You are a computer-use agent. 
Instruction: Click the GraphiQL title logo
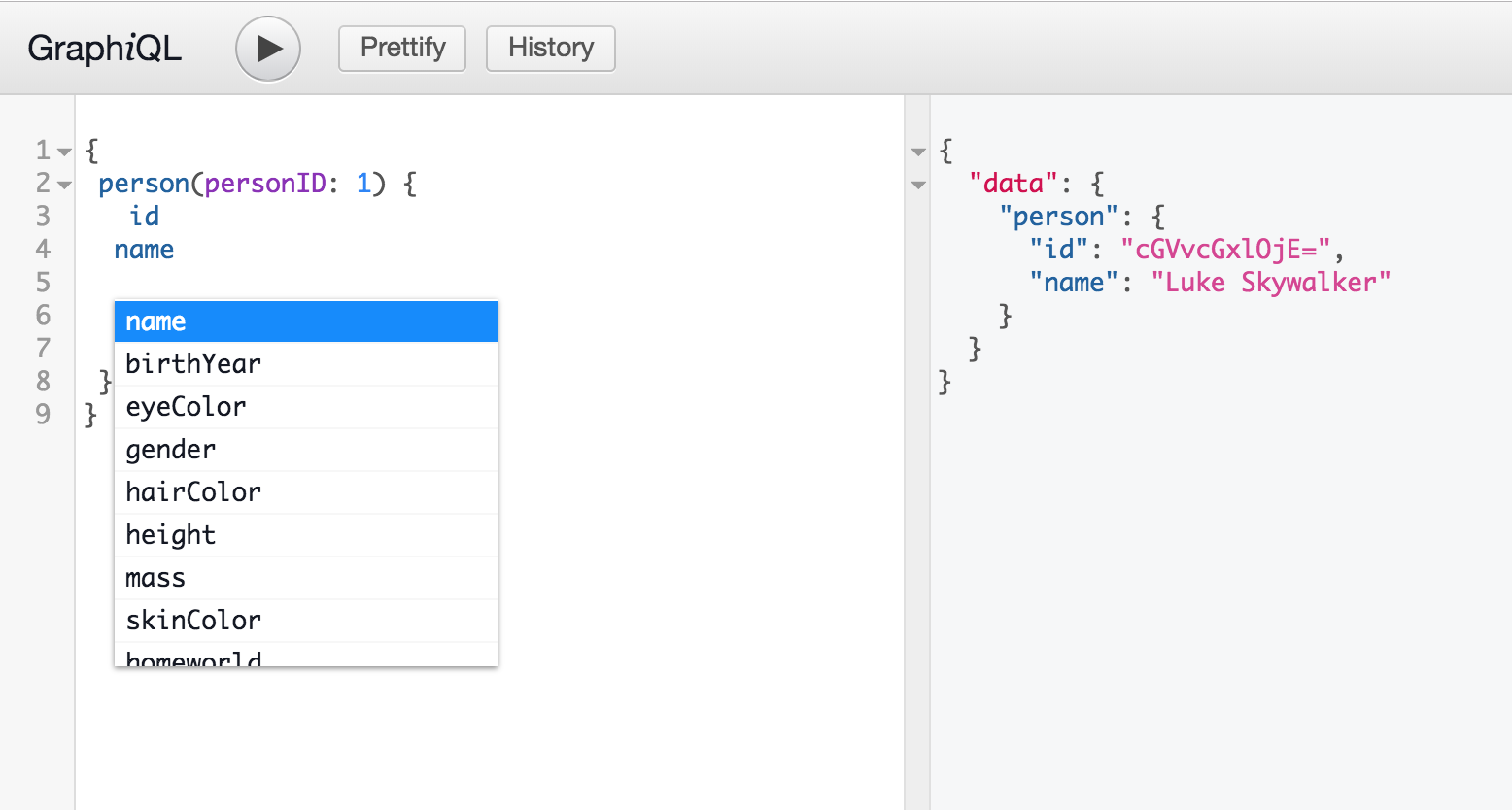click(x=104, y=49)
